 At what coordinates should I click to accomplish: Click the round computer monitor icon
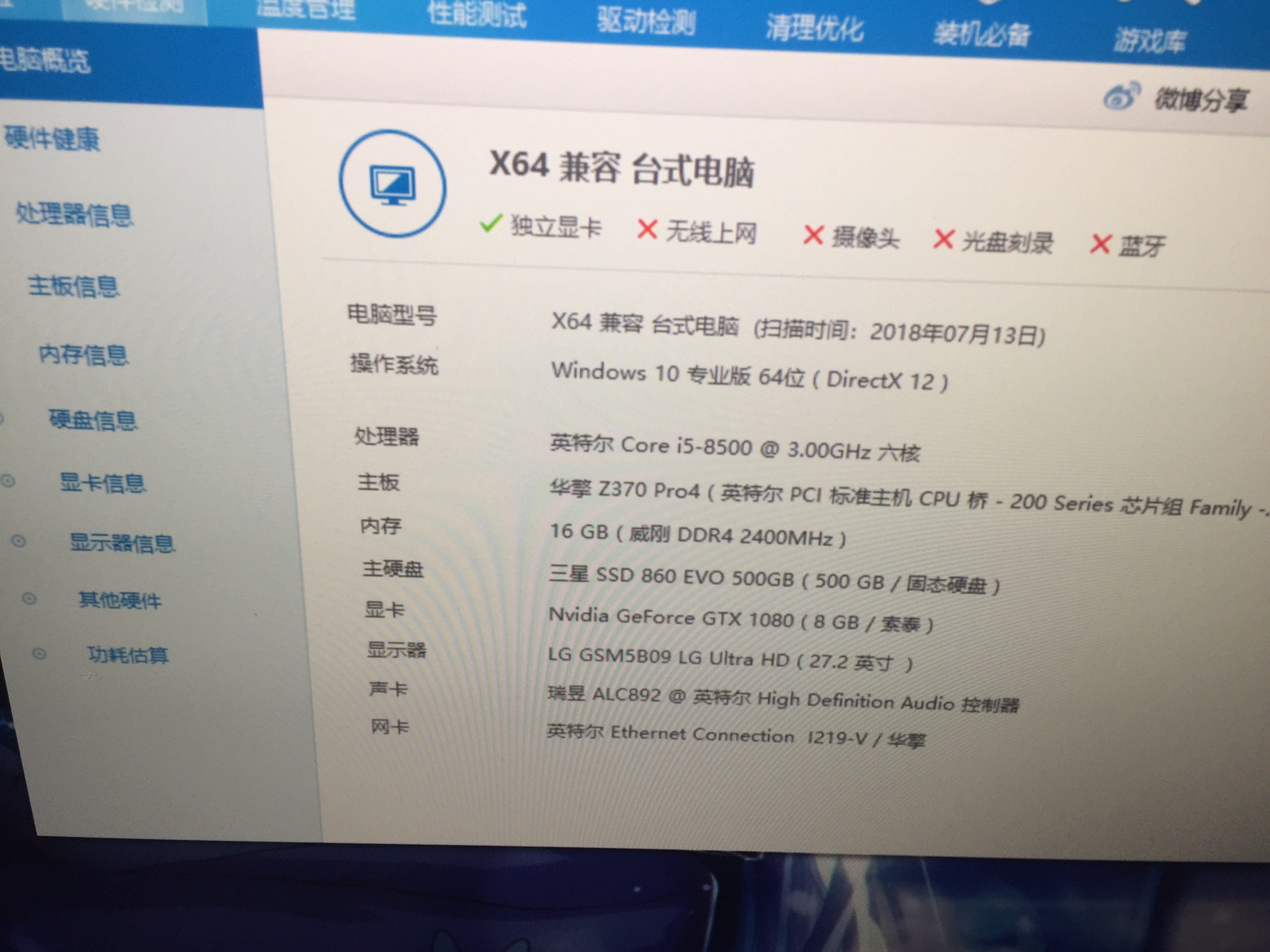point(393,184)
